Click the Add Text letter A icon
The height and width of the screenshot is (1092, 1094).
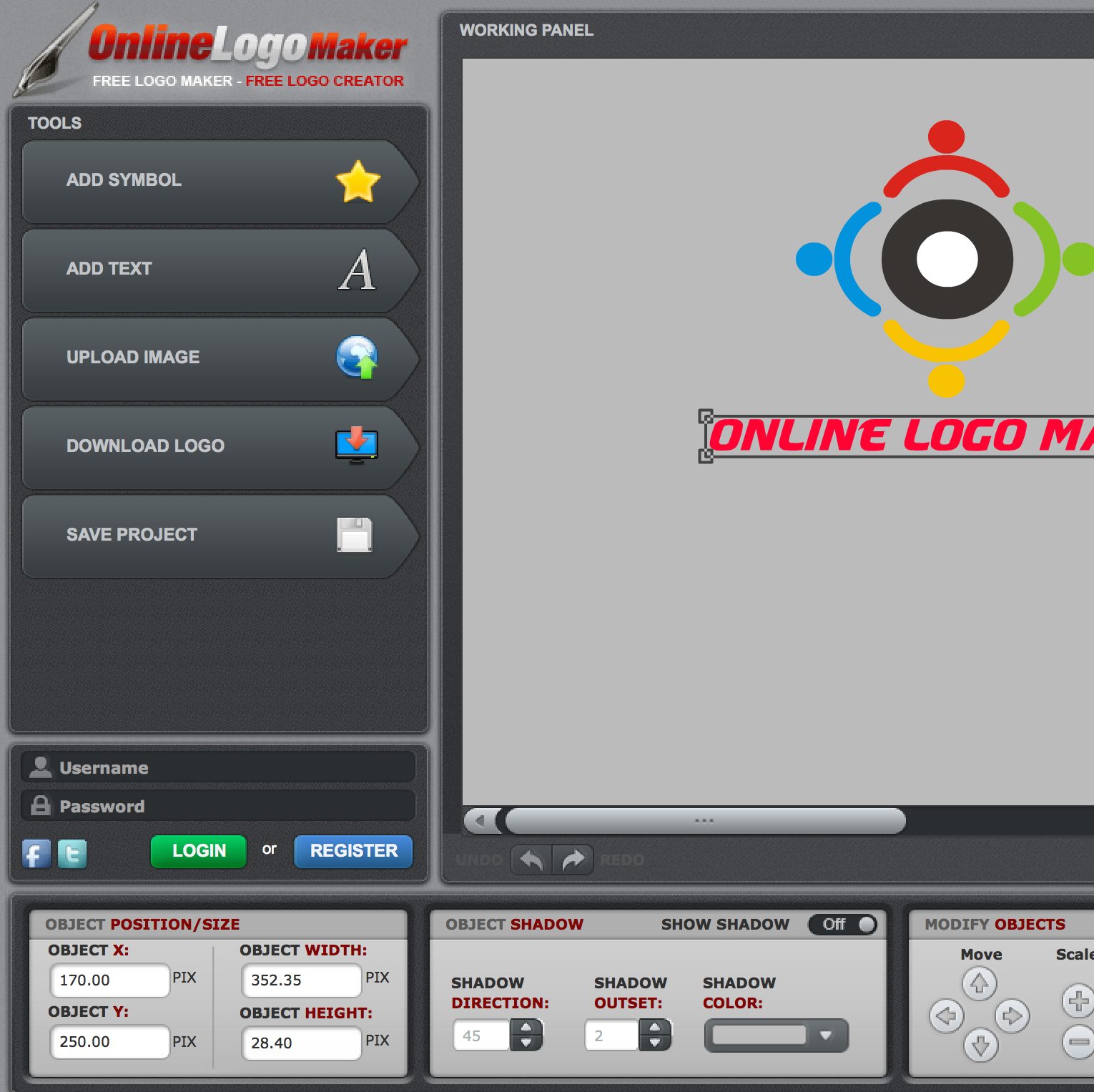357,270
